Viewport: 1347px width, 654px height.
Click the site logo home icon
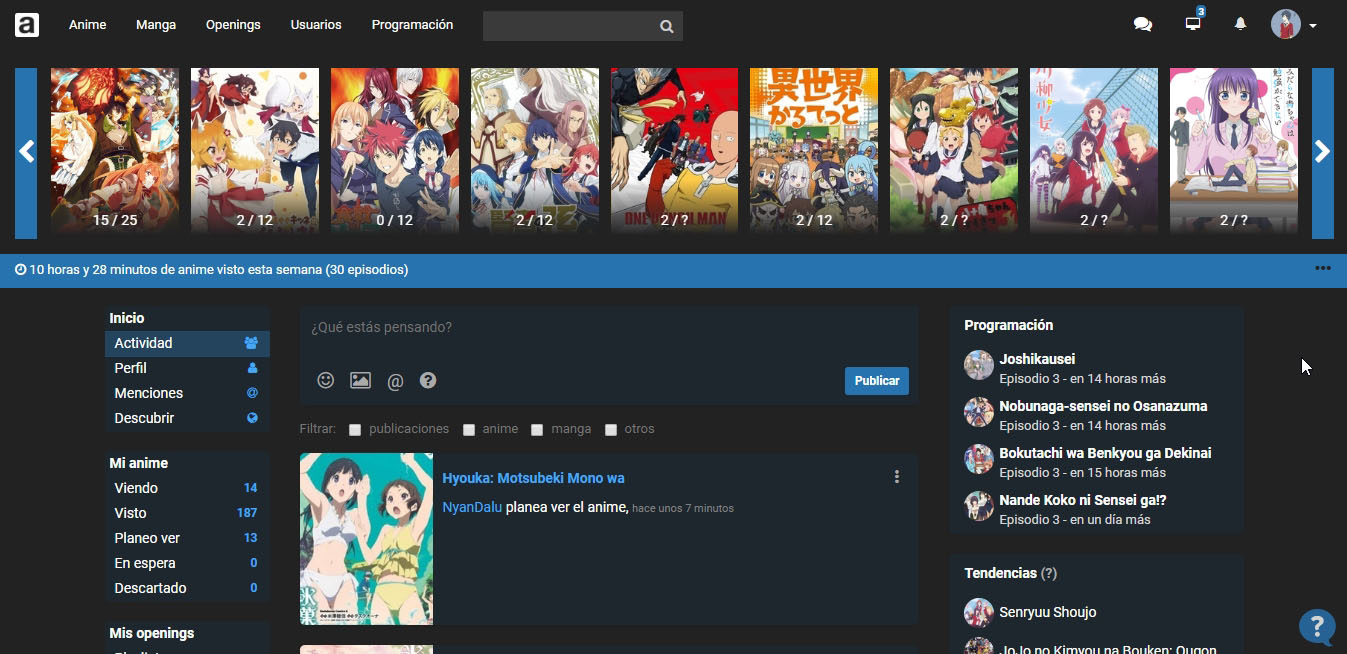[x=27, y=25]
